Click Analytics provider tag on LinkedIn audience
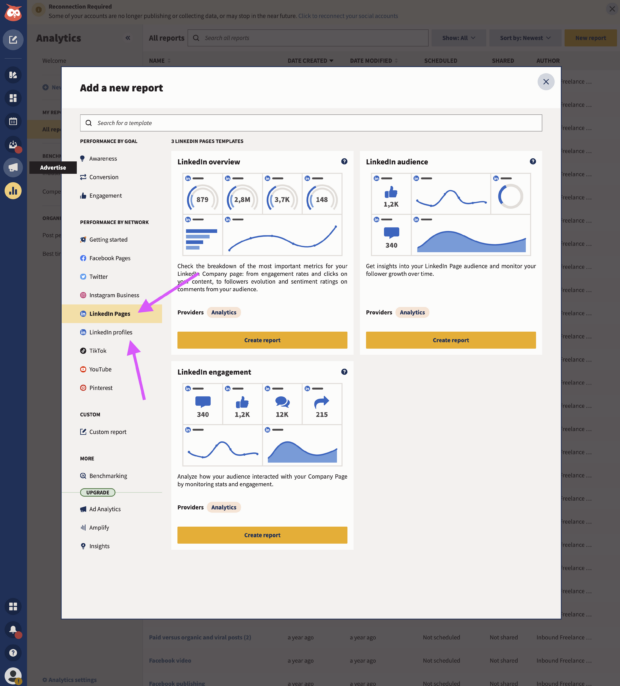 412,312
